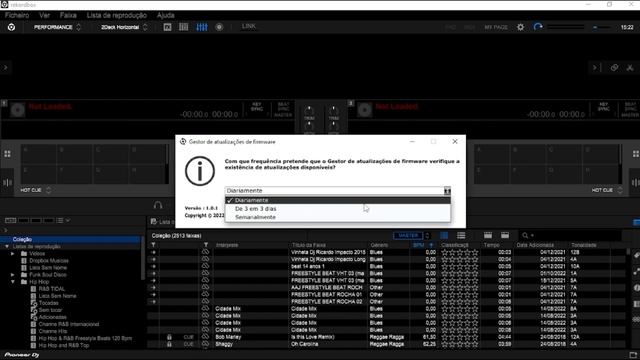Switch to blue artwork grid view icon

click(x=444, y=236)
